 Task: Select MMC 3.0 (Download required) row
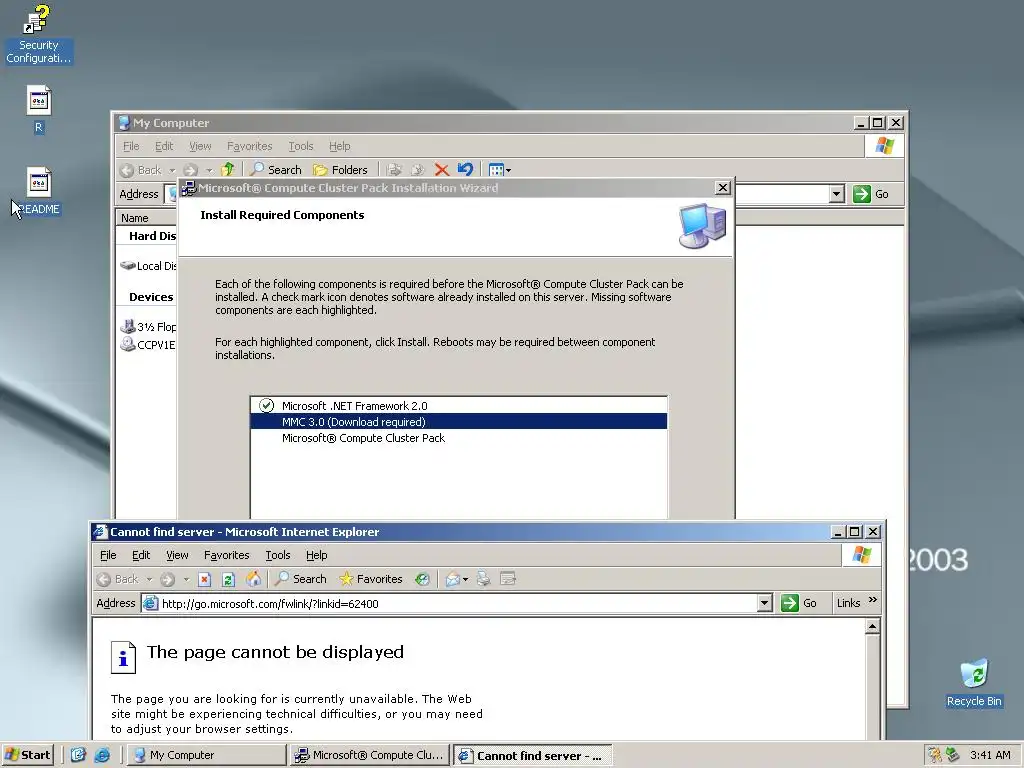458,422
